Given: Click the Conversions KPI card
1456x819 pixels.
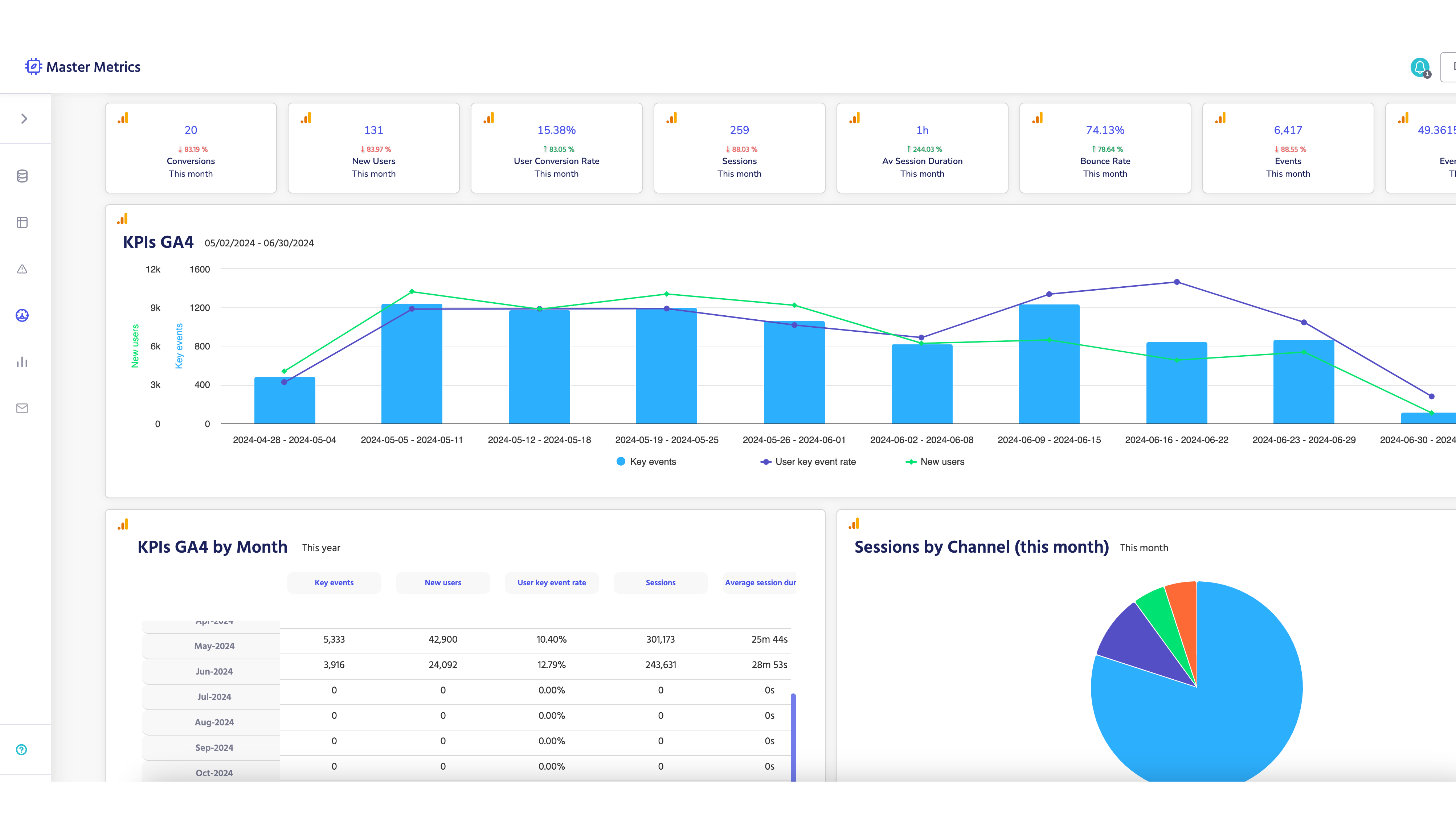Looking at the screenshot, I should pos(191,148).
